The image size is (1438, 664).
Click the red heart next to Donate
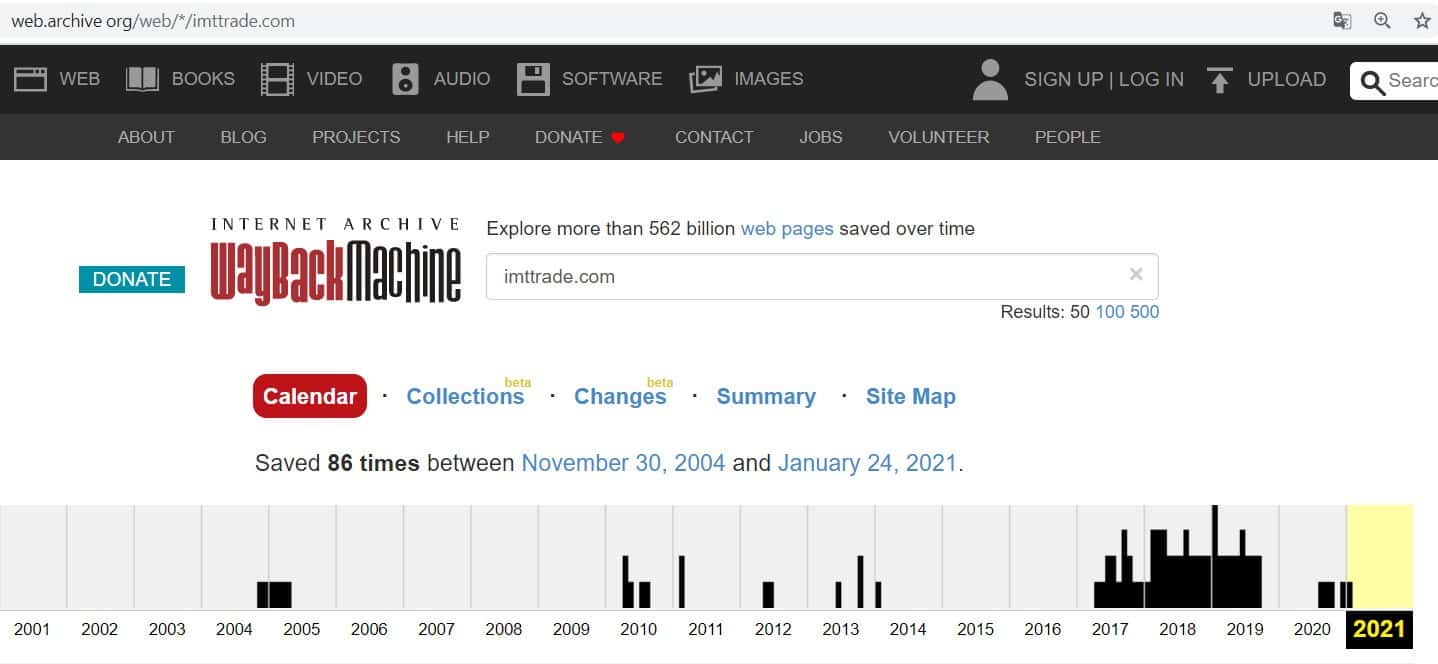(x=618, y=138)
